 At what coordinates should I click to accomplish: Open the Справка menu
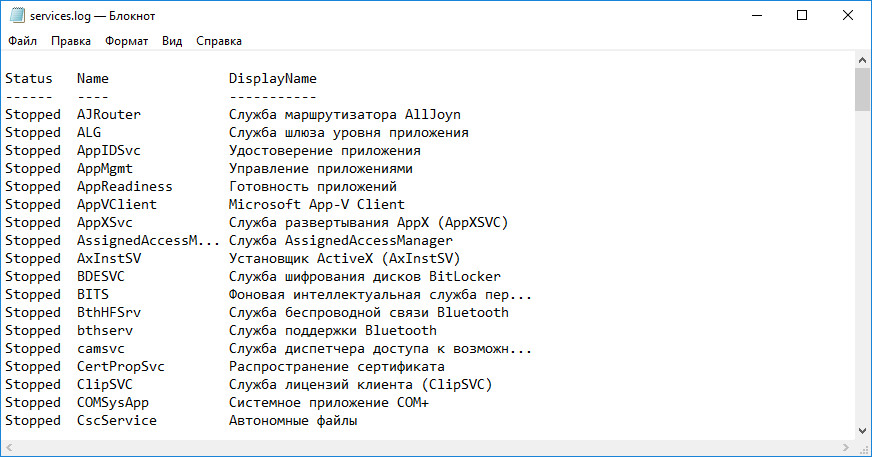coord(219,41)
